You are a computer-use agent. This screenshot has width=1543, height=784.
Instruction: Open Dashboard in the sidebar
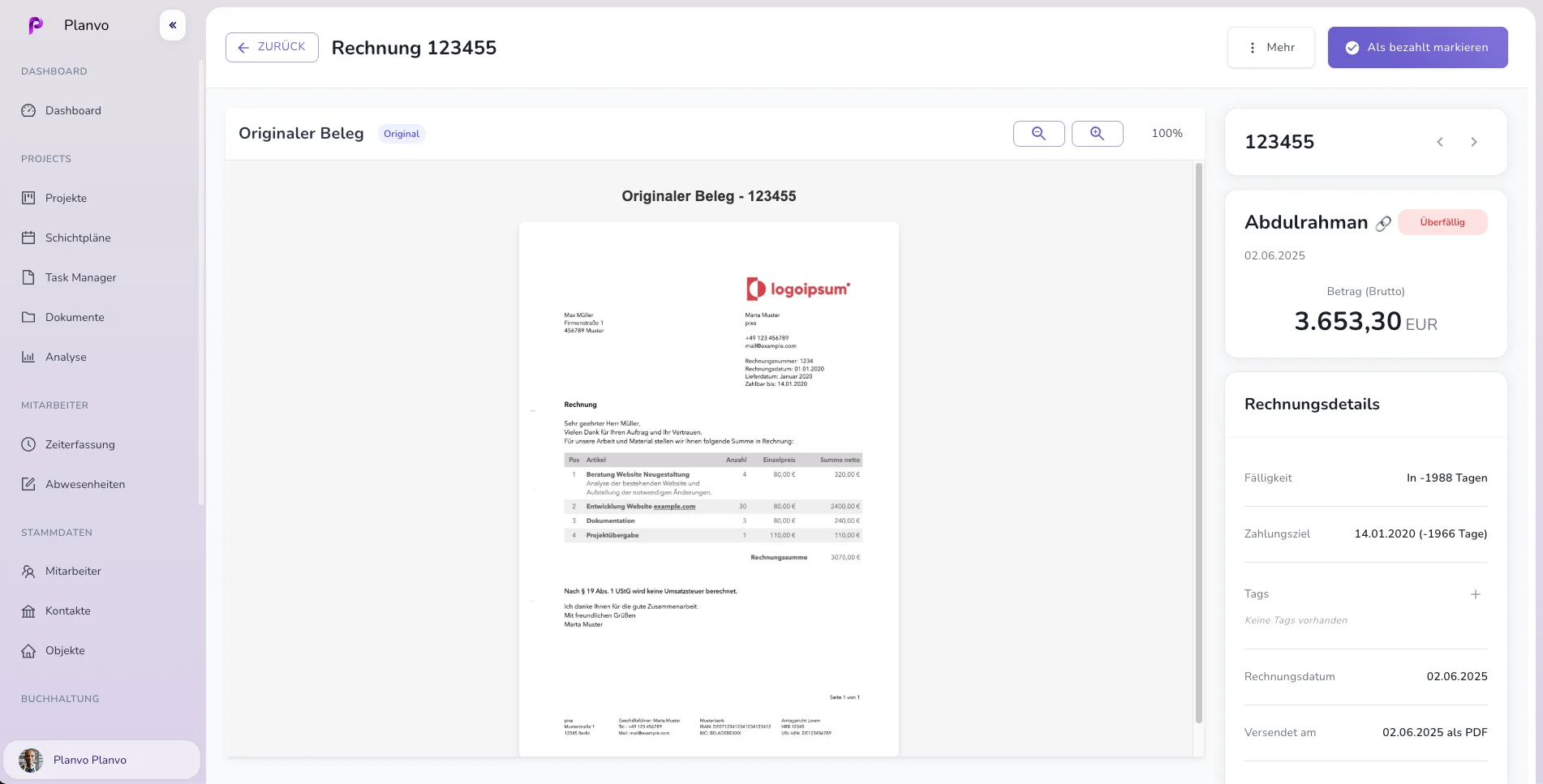pos(73,110)
